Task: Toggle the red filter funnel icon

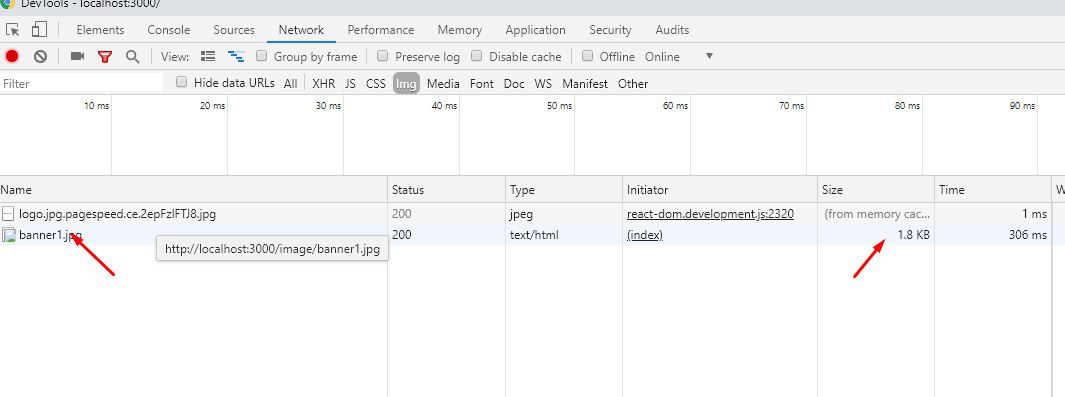Action: pos(105,57)
